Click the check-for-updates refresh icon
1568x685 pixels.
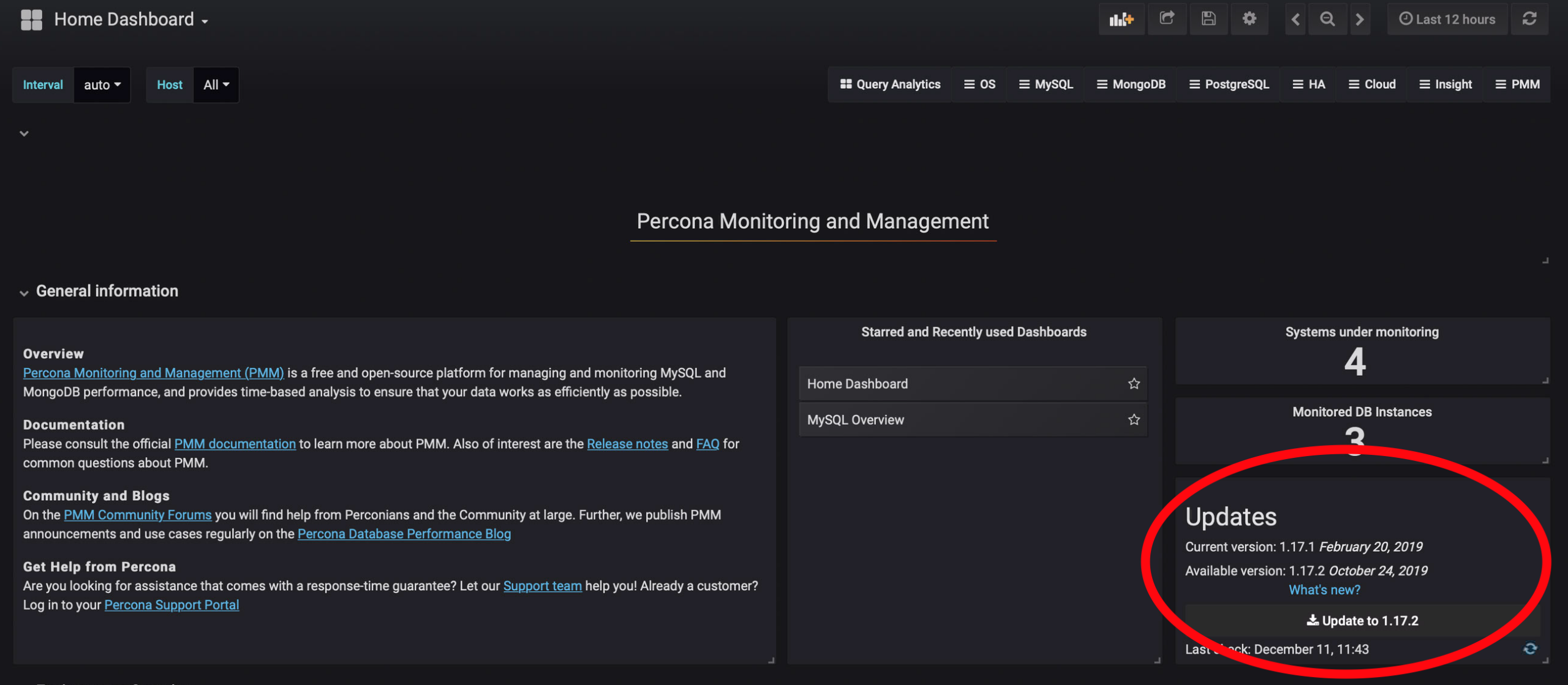[x=1529, y=648]
